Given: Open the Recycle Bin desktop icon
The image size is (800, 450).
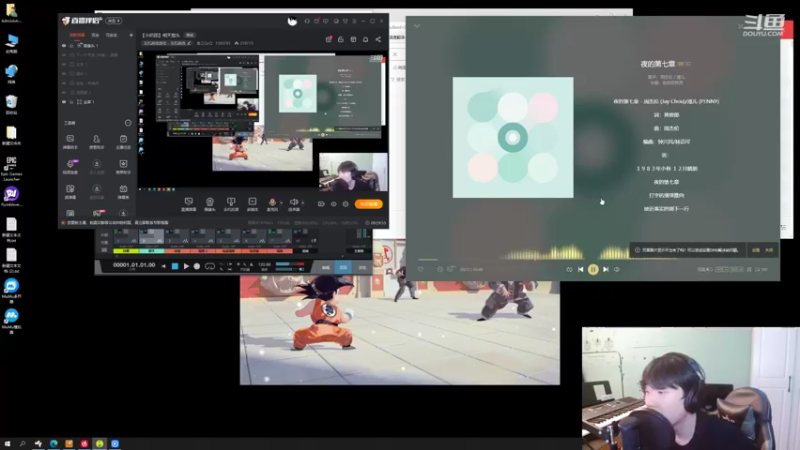Looking at the screenshot, I should click(x=11, y=105).
